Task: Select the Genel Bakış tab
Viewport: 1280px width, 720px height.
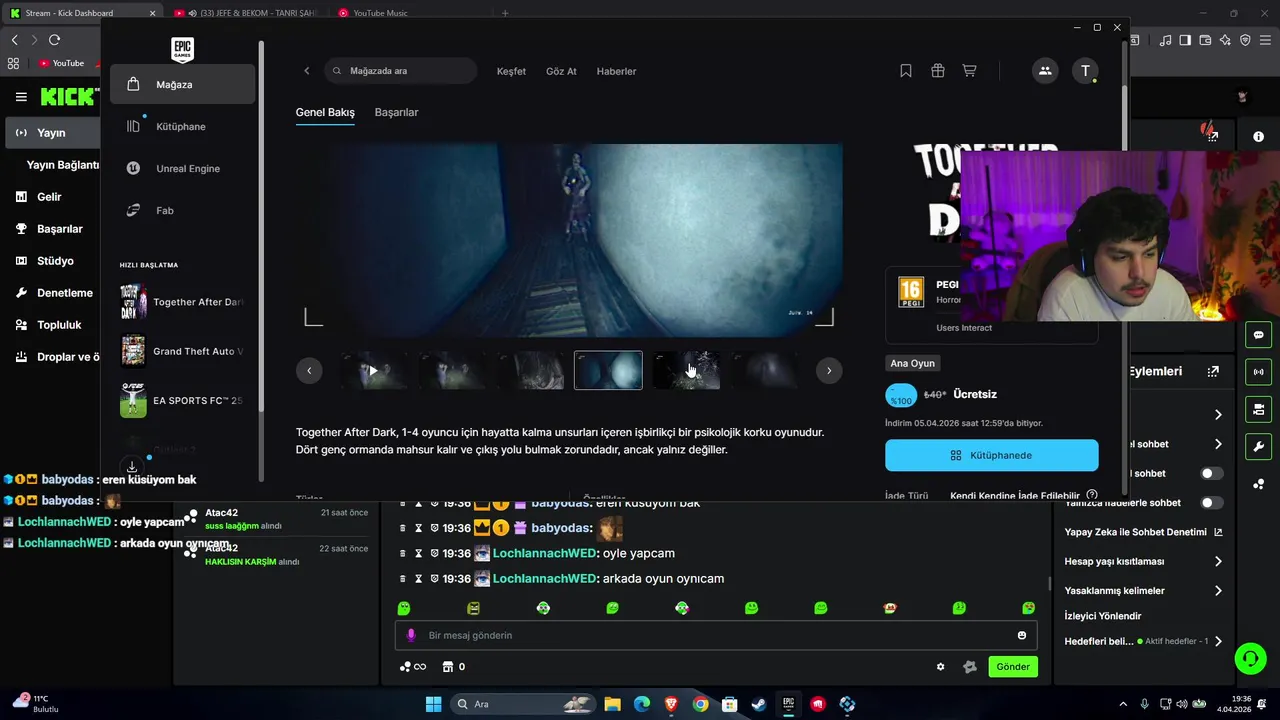Action: click(x=325, y=112)
